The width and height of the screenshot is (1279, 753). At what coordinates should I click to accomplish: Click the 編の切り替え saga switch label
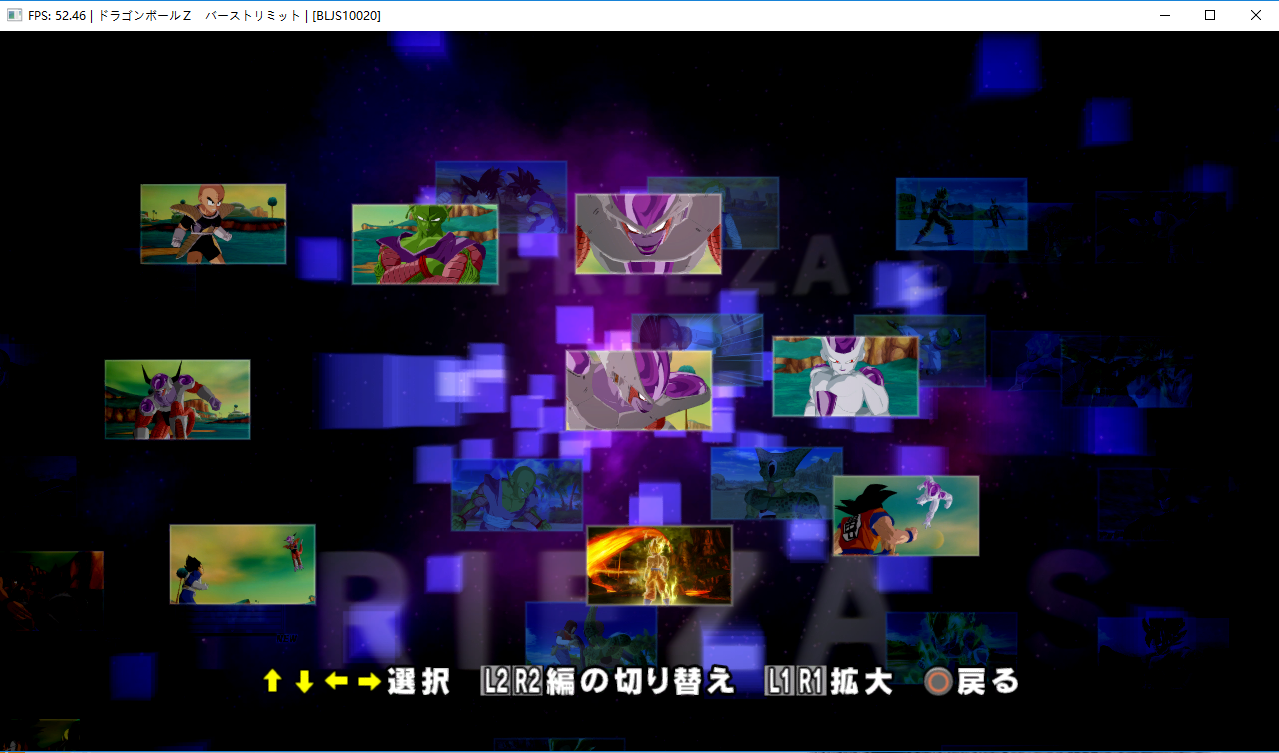pos(640,682)
